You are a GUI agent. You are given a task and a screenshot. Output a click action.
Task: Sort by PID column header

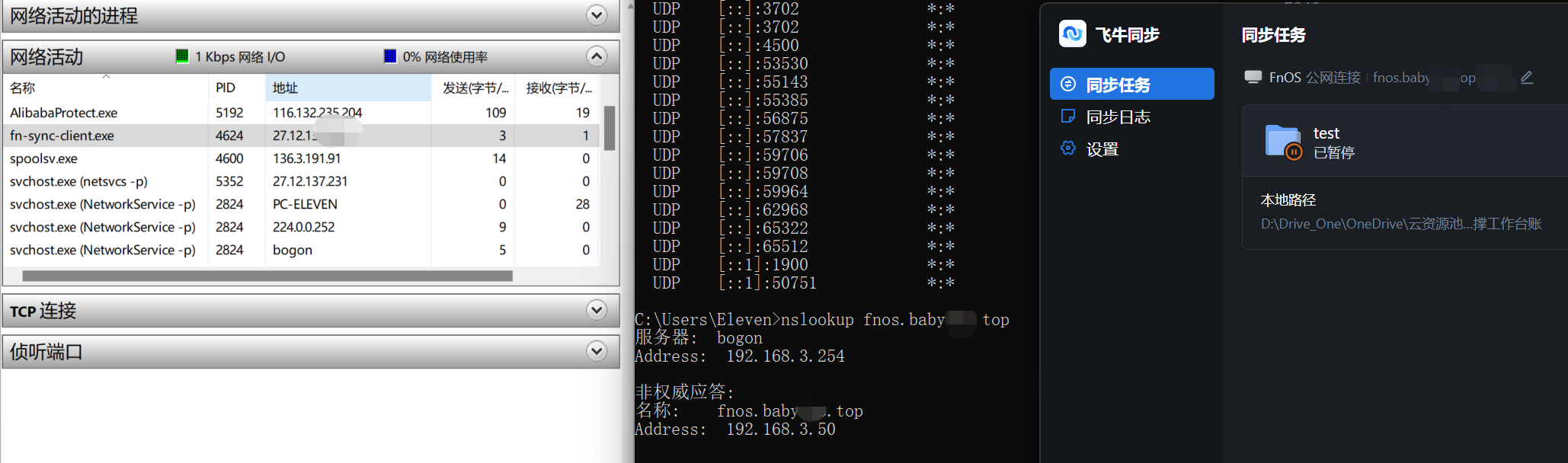click(x=236, y=88)
